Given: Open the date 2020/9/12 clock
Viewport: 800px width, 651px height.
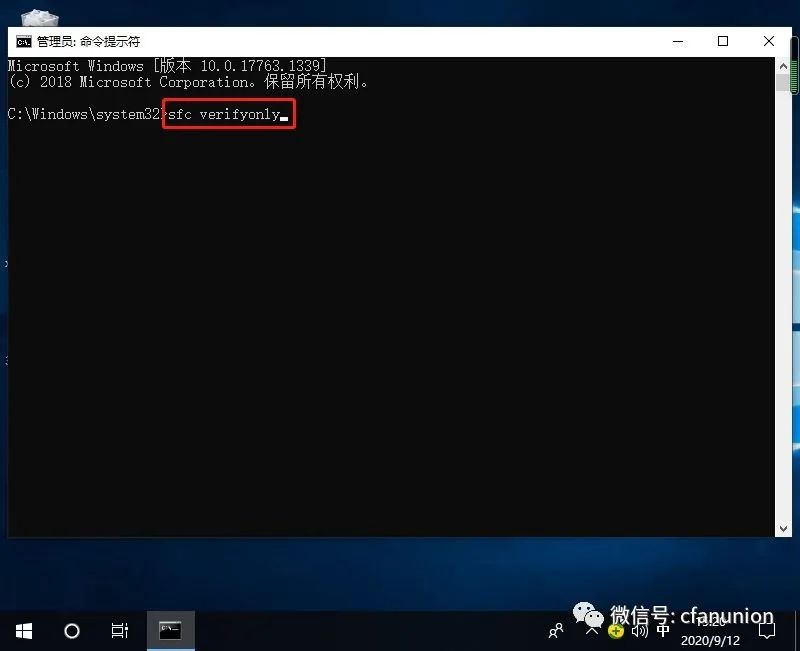Looking at the screenshot, I should (x=710, y=640).
